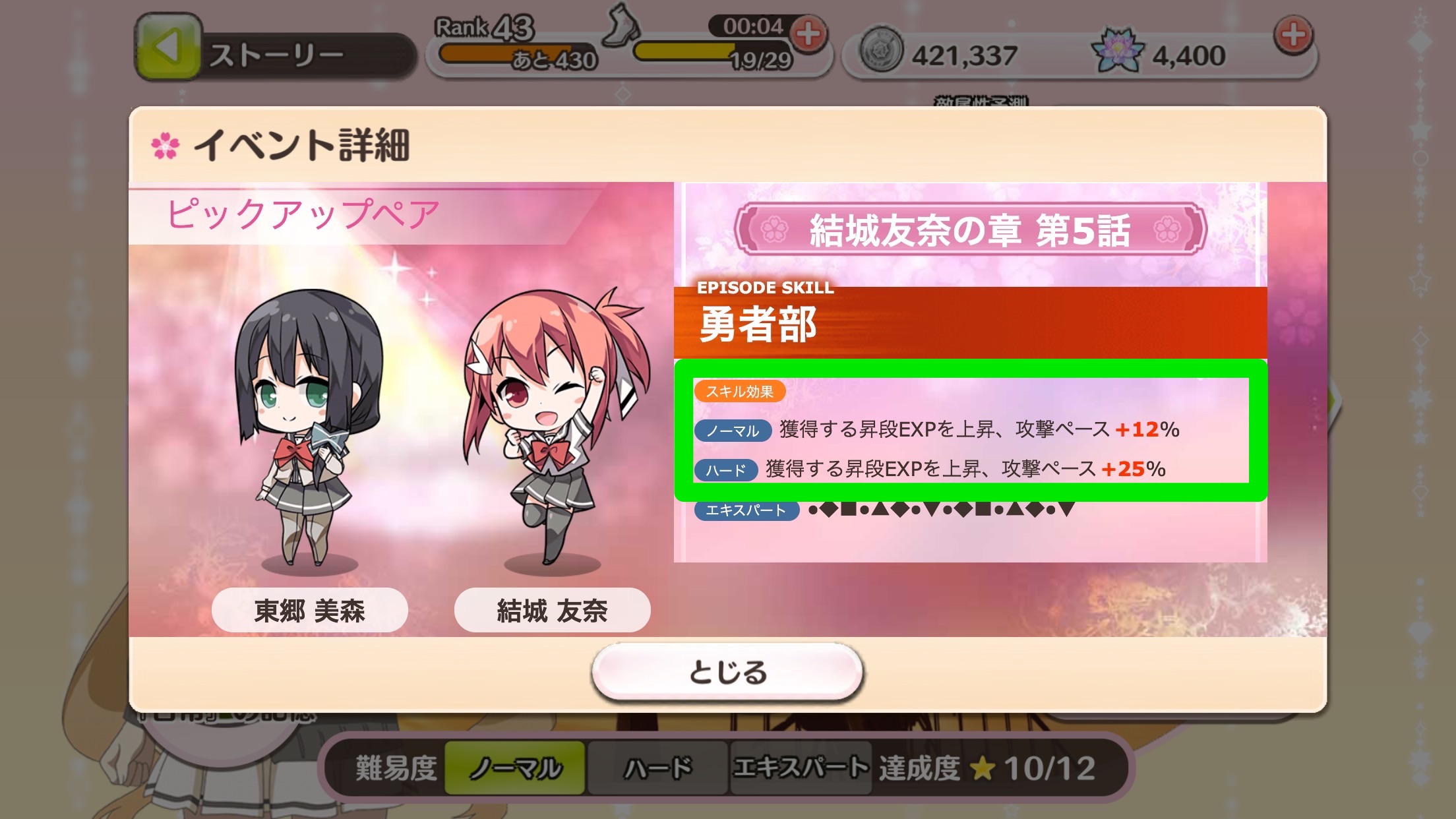The image size is (1456, 819).
Task: Tap the エキスパート locked skill tag
Action: [x=746, y=510]
